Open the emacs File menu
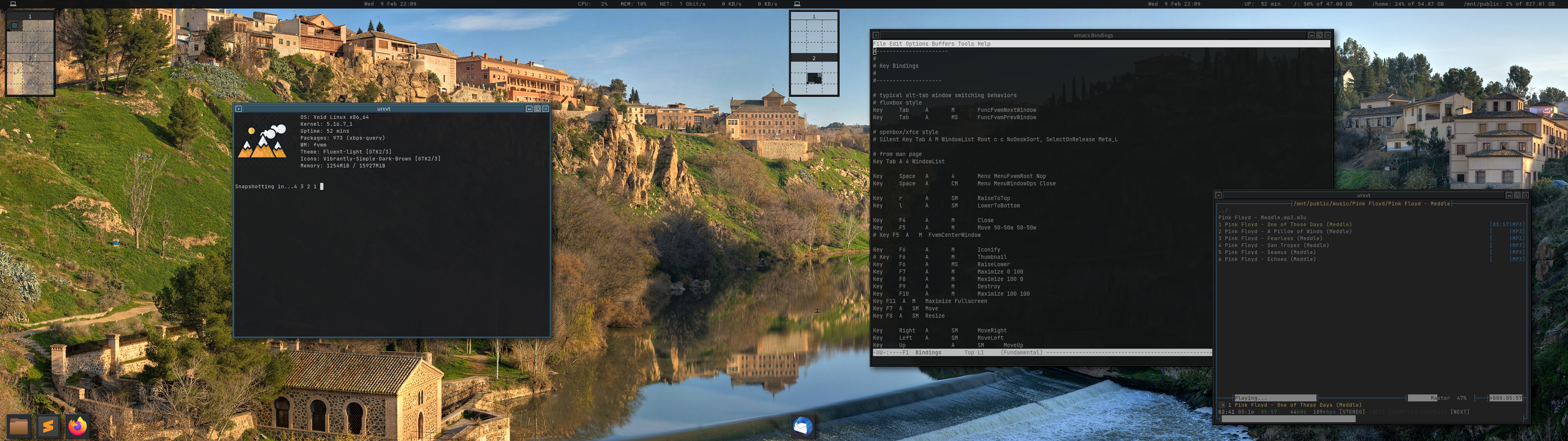 [x=880, y=44]
